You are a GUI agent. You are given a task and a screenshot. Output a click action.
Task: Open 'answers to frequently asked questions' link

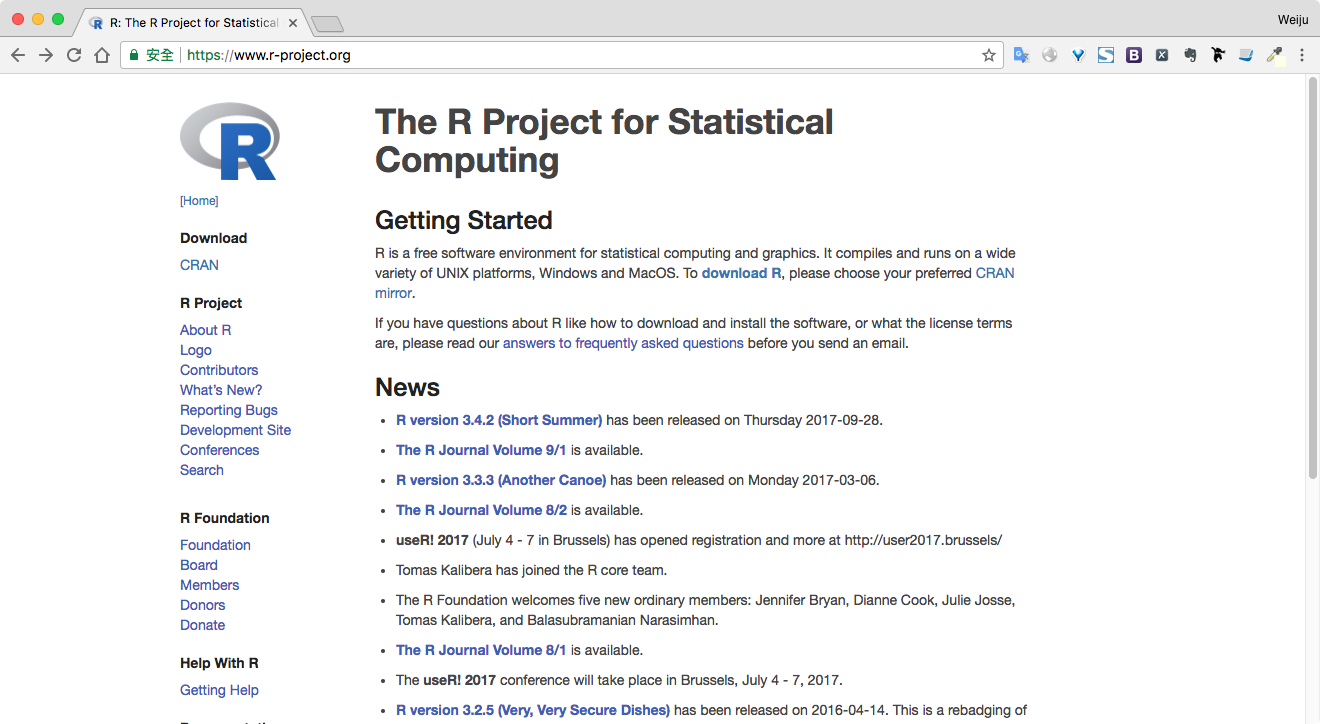tap(623, 343)
